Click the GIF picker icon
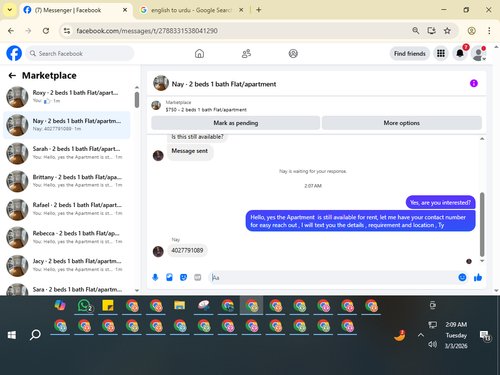The width and height of the screenshot is (500, 375). pyautogui.click(x=198, y=277)
